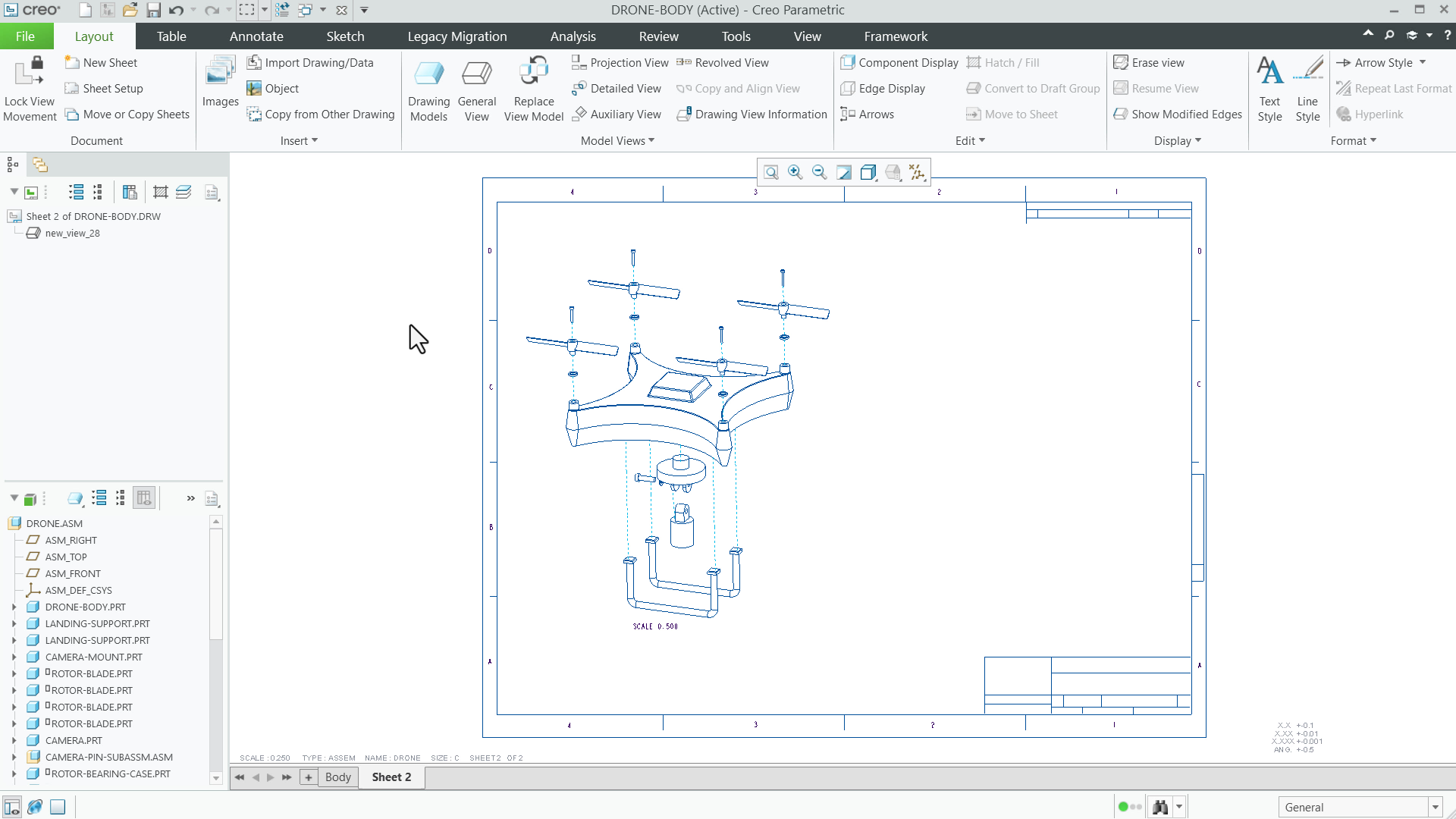Open the File menu
Screen dimensions: 1456x819
[25, 36]
